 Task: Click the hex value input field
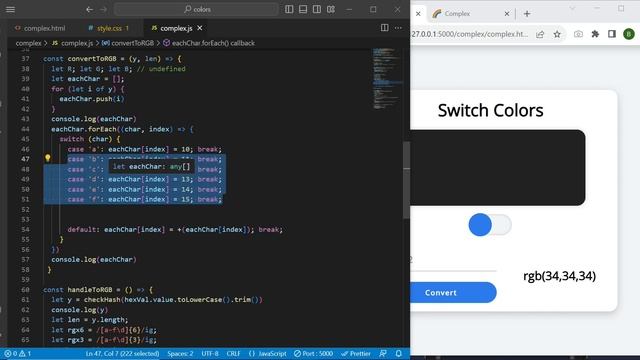(x=453, y=260)
